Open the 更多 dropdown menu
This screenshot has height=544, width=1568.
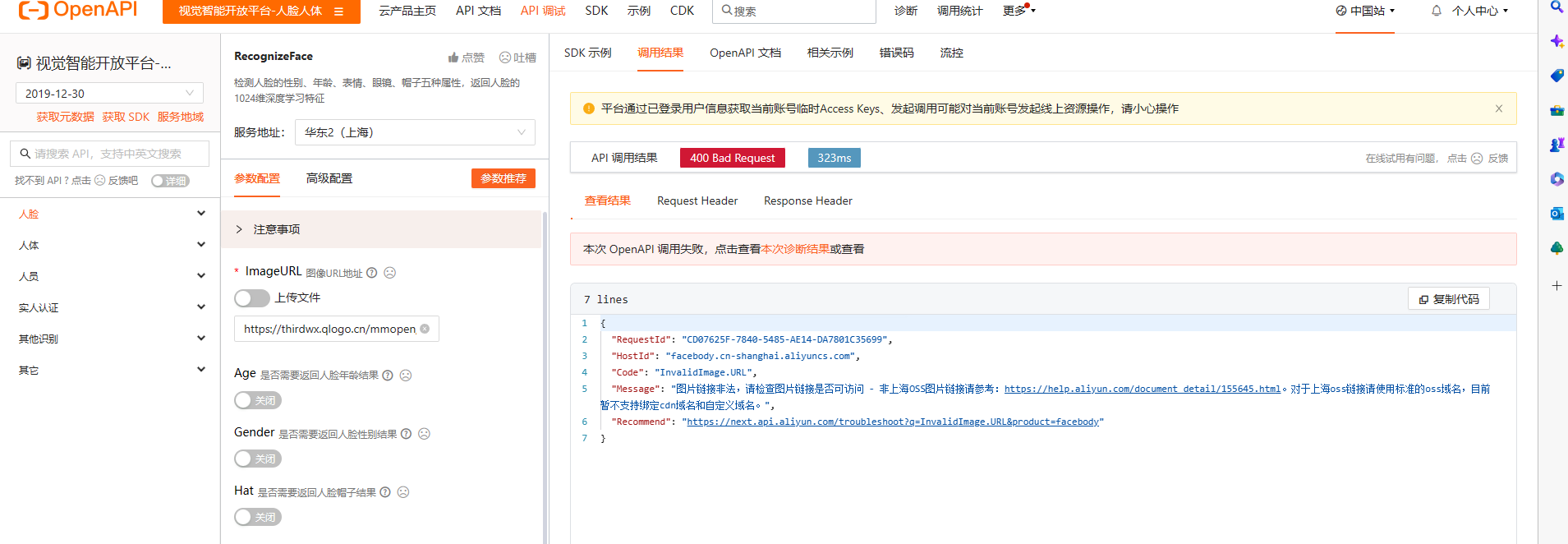point(1019,11)
